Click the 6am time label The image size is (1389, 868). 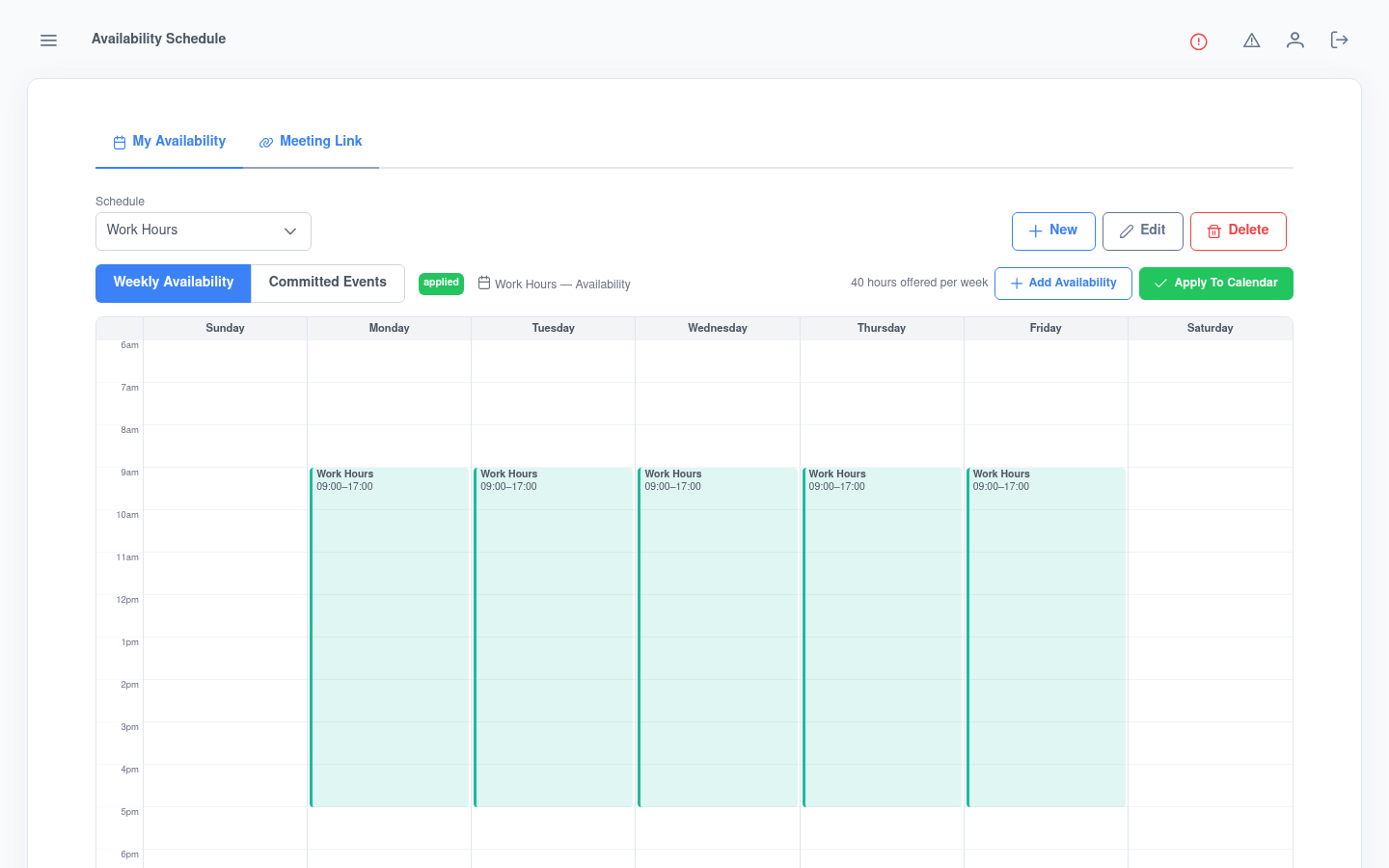(130, 345)
